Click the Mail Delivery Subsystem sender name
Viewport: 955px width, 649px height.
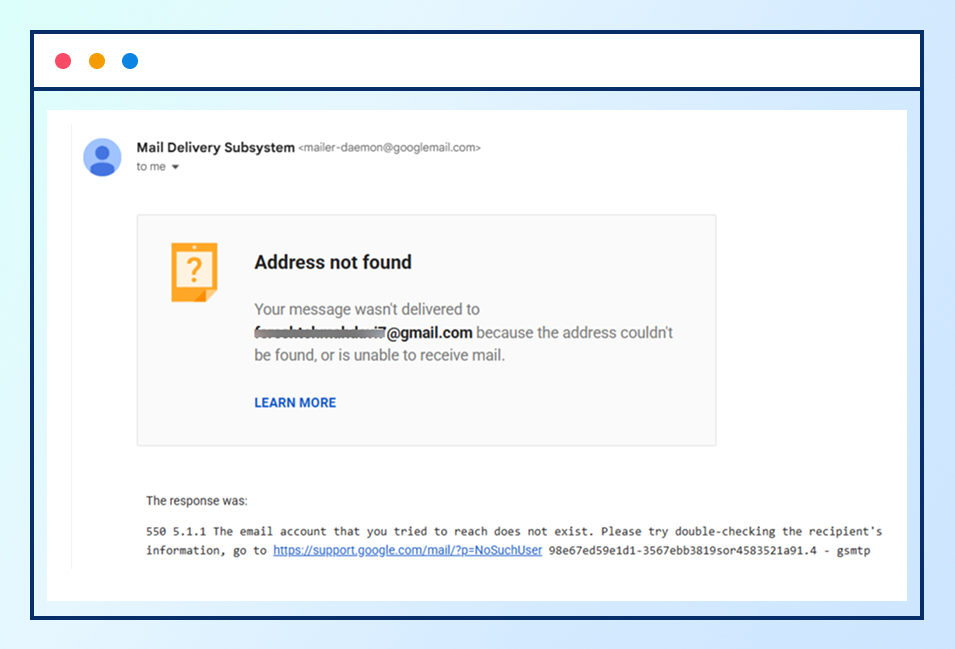point(215,147)
